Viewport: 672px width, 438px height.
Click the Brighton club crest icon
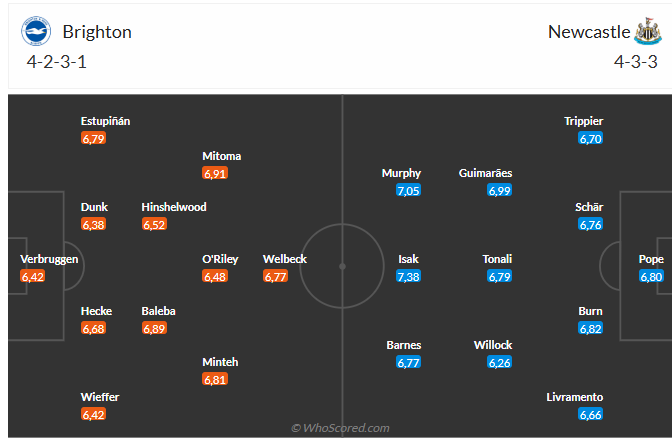[36, 32]
